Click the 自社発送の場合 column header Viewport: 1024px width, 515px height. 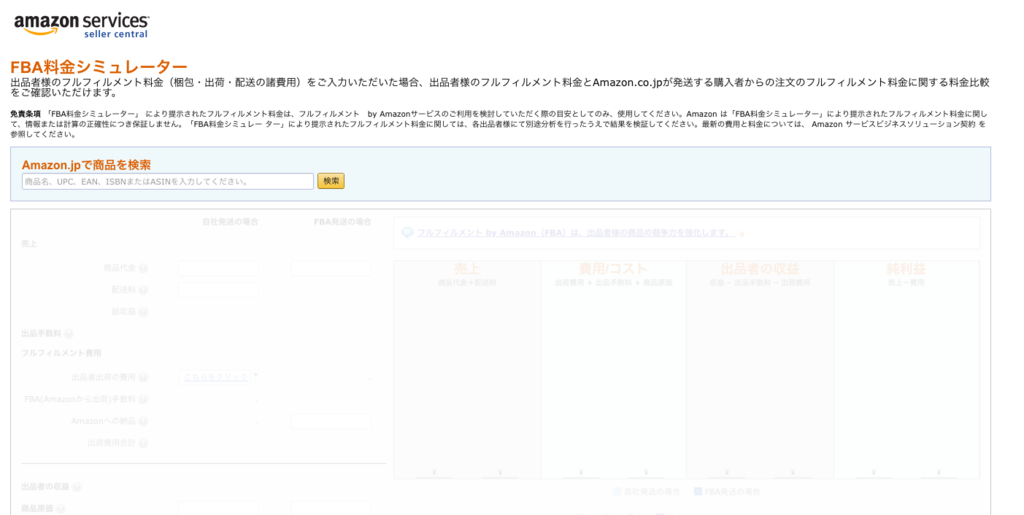(231, 222)
